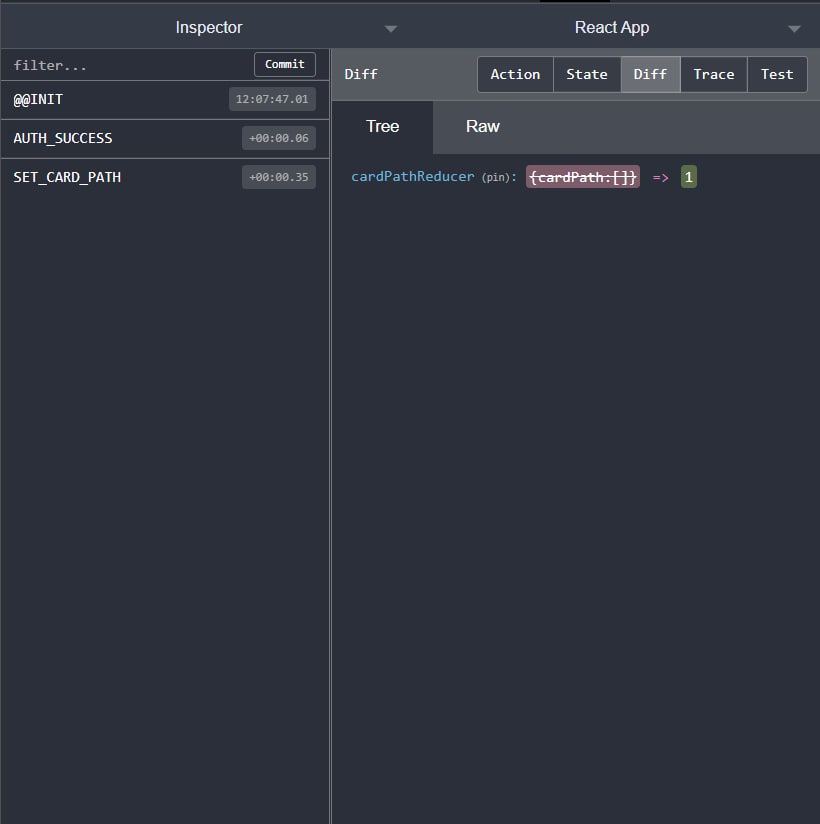Select the Tree sub-tab
820x824 pixels.
[382, 126]
